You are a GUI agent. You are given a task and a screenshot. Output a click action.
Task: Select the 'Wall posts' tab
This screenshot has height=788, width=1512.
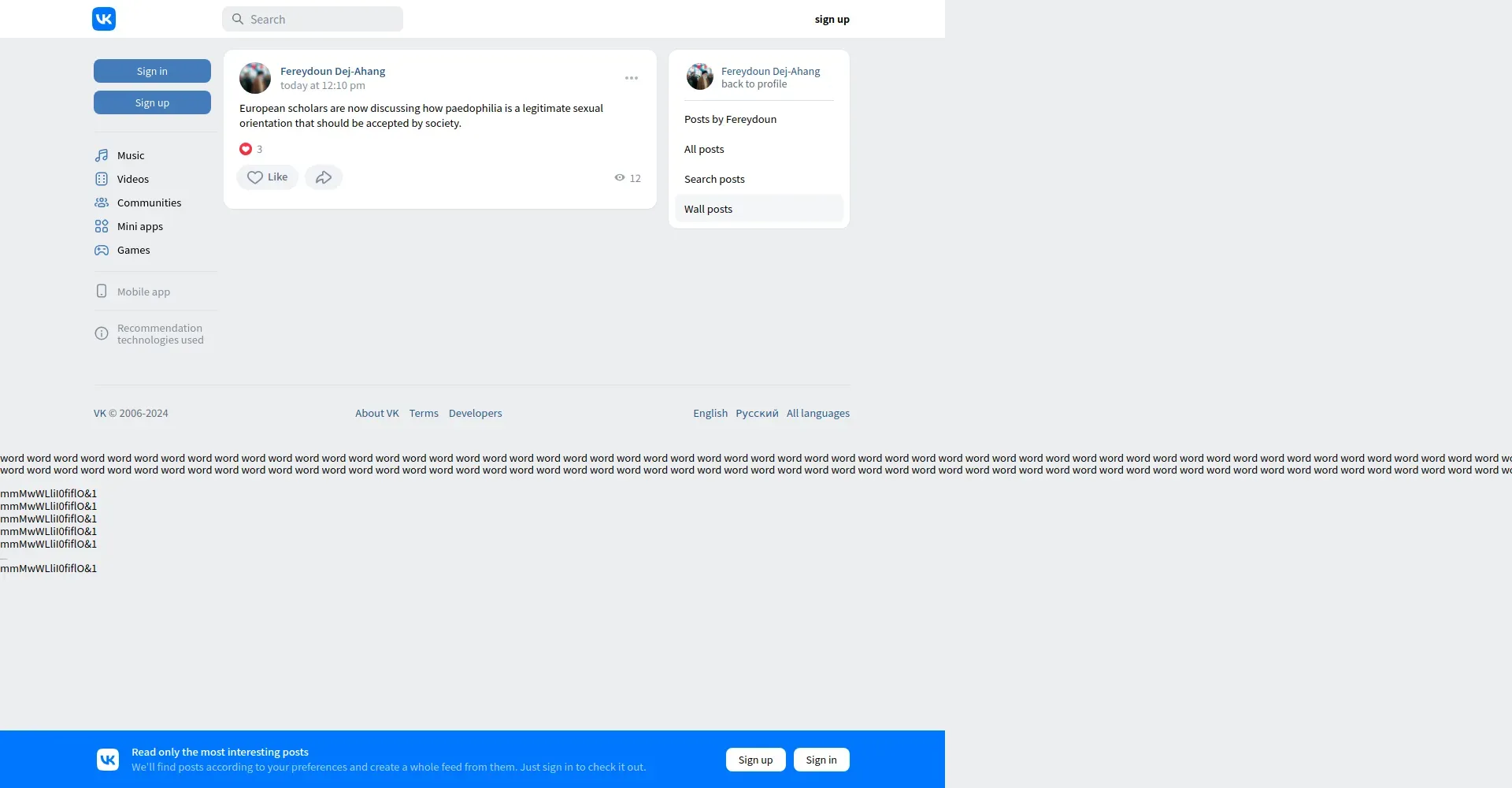point(759,209)
